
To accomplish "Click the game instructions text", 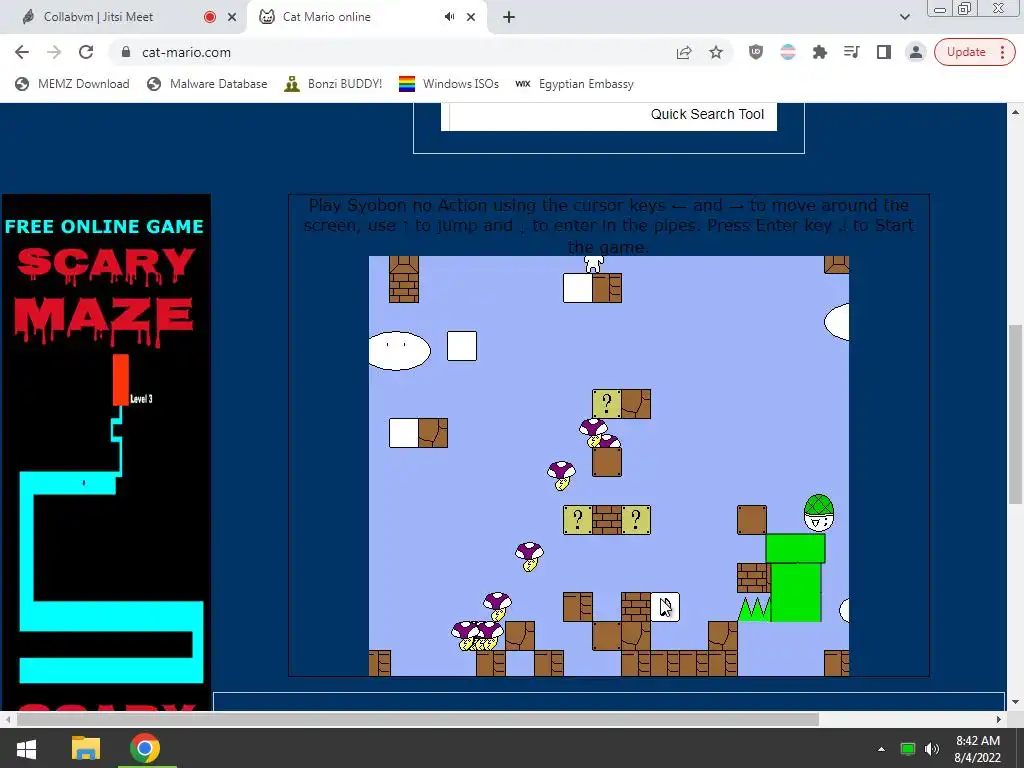I will click(x=608, y=226).
